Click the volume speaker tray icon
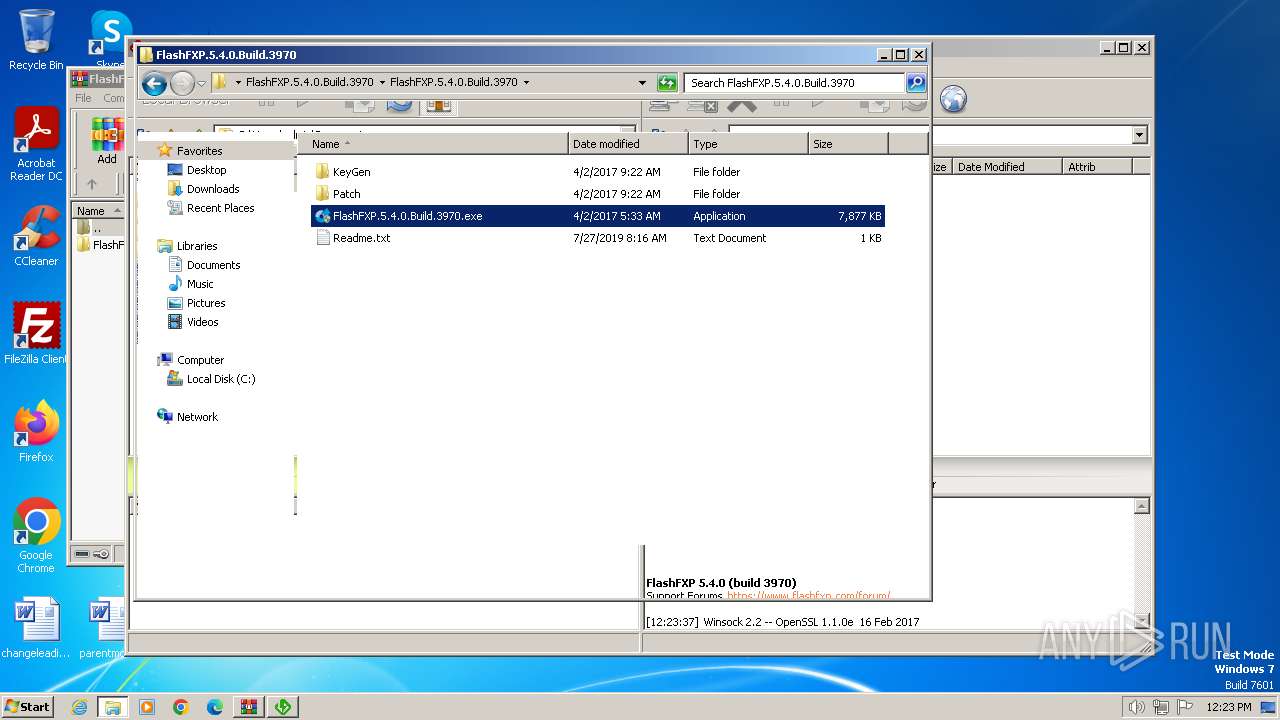 pos(1136,707)
